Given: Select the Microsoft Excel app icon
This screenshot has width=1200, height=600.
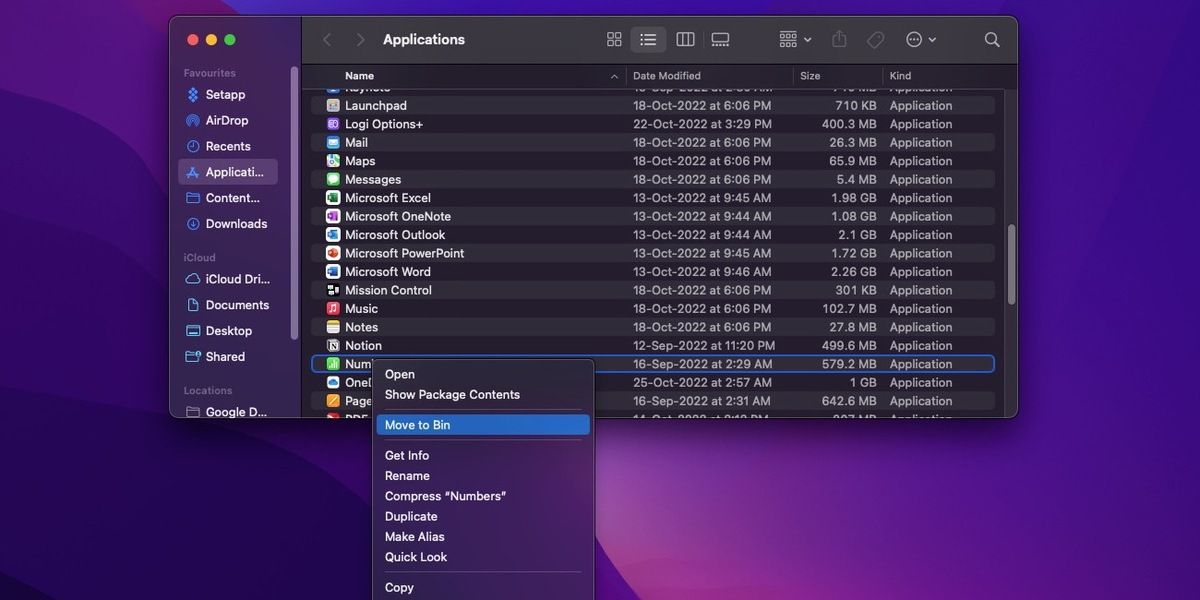Looking at the screenshot, I should tap(333, 198).
